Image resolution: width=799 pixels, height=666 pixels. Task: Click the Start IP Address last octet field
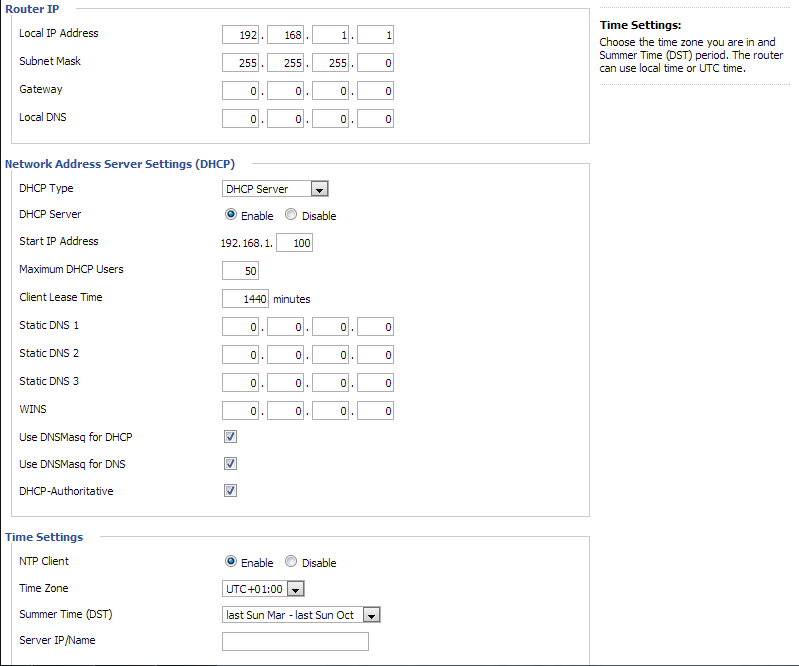coord(294,243)
